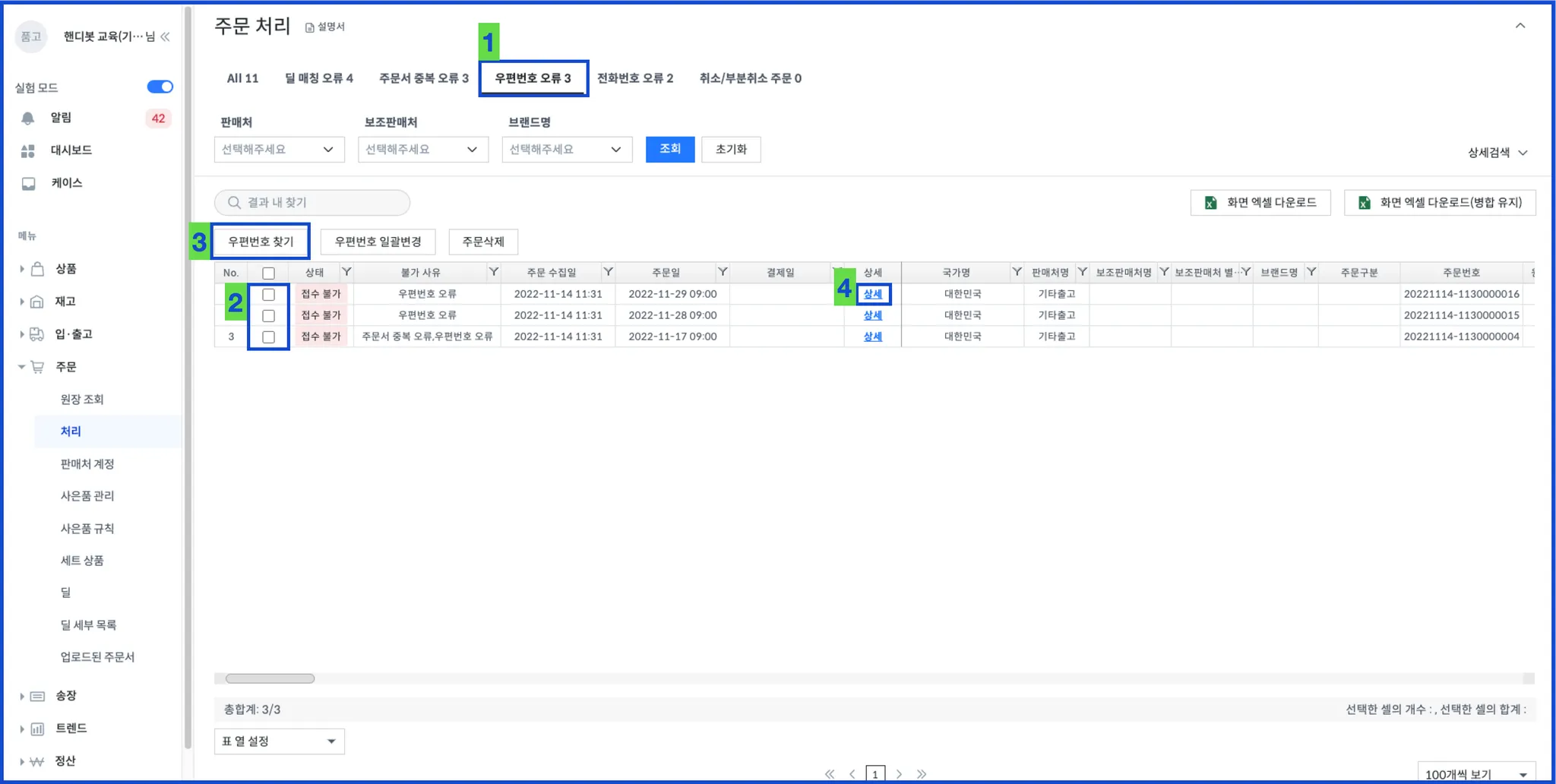Collapse the sidebar with the double chevron

[165, 36]
